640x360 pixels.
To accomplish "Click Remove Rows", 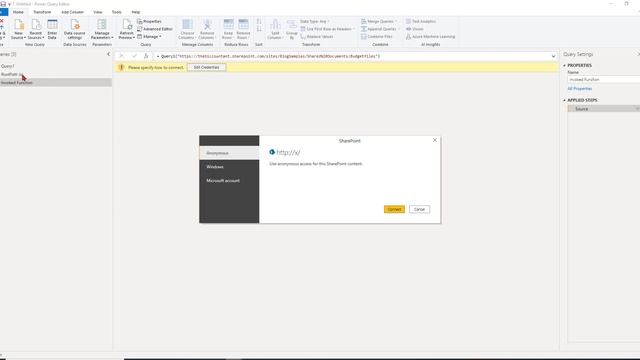I will [x=243, y=30].
